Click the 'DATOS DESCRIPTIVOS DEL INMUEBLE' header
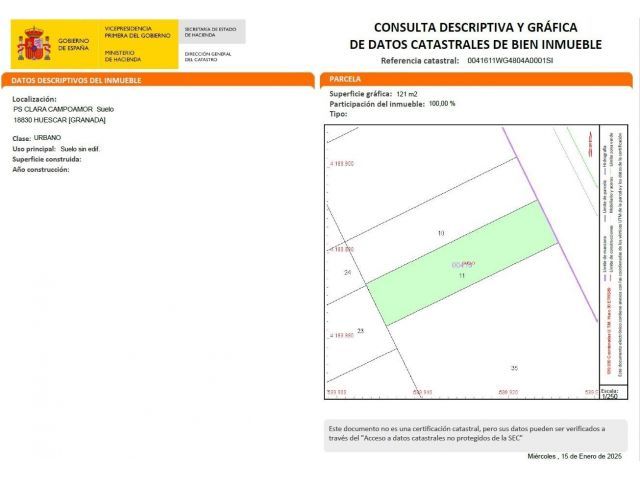Image resolution: width=640 pixels, height=480 pixels. (76, 80)
